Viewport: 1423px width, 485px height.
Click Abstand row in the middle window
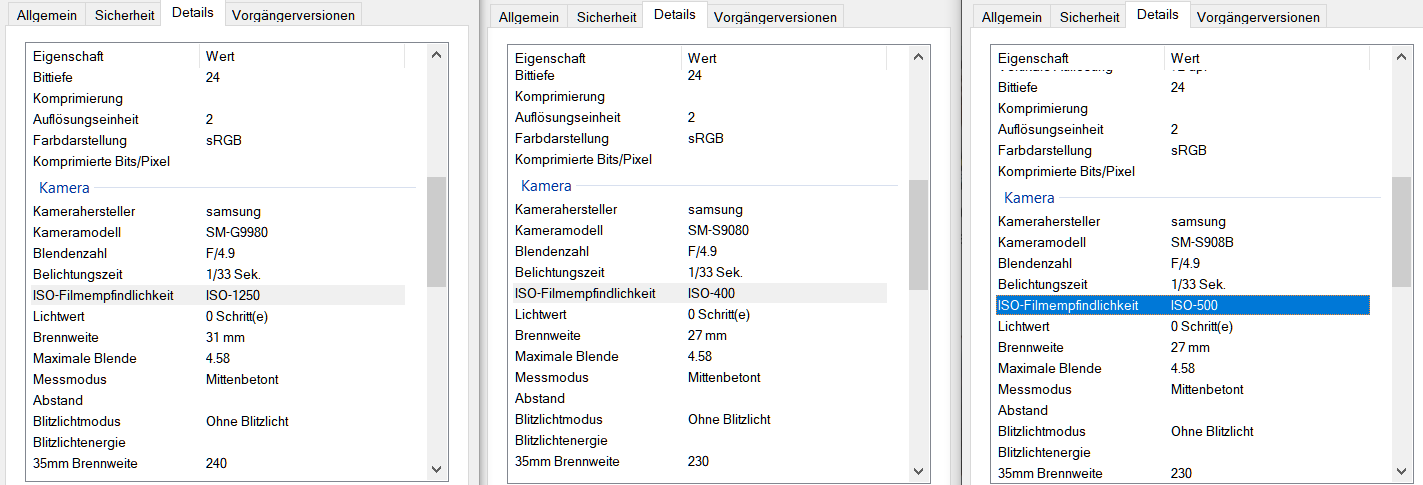tap(698, 398)
